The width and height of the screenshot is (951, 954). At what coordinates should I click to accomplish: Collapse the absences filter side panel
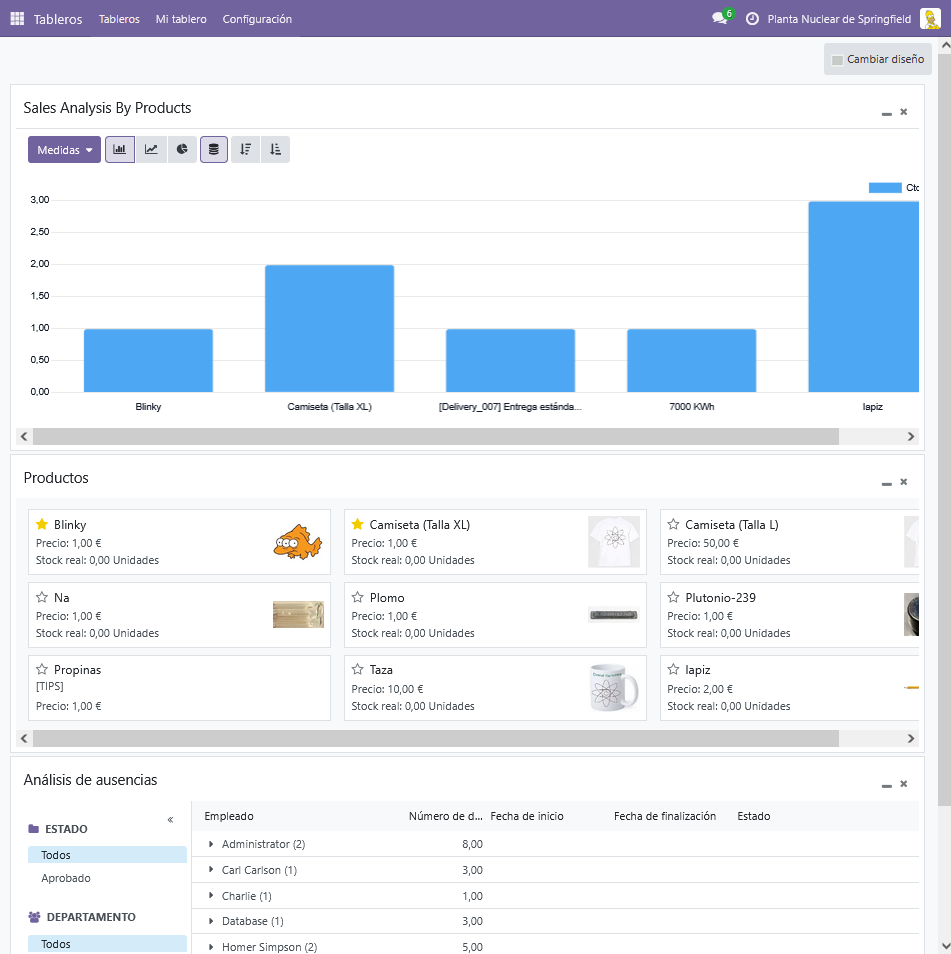pos(170,820)
